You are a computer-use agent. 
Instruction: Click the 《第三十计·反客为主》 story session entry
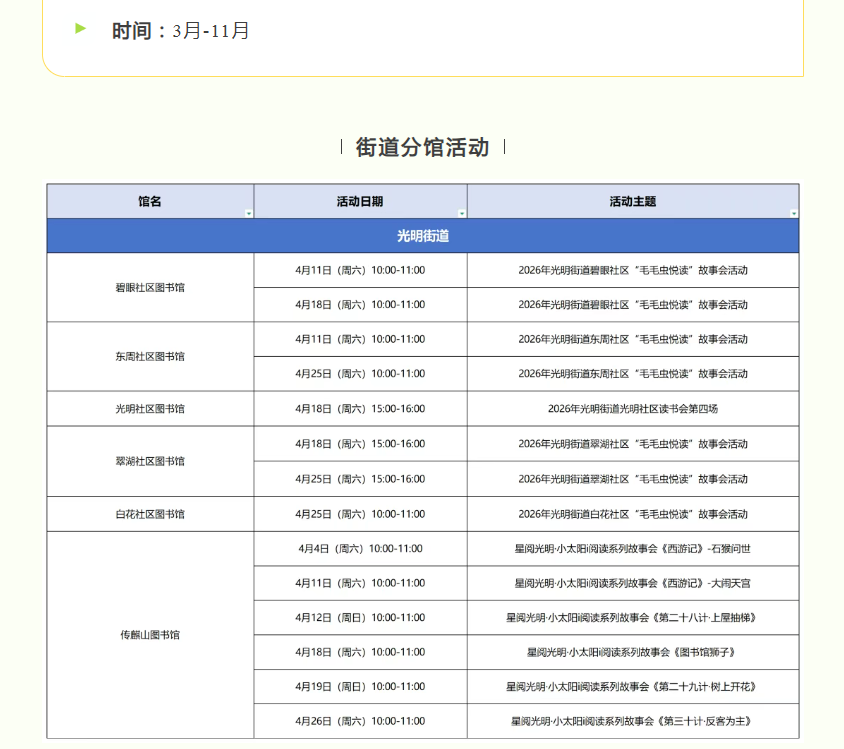click(x=632, y=721)
